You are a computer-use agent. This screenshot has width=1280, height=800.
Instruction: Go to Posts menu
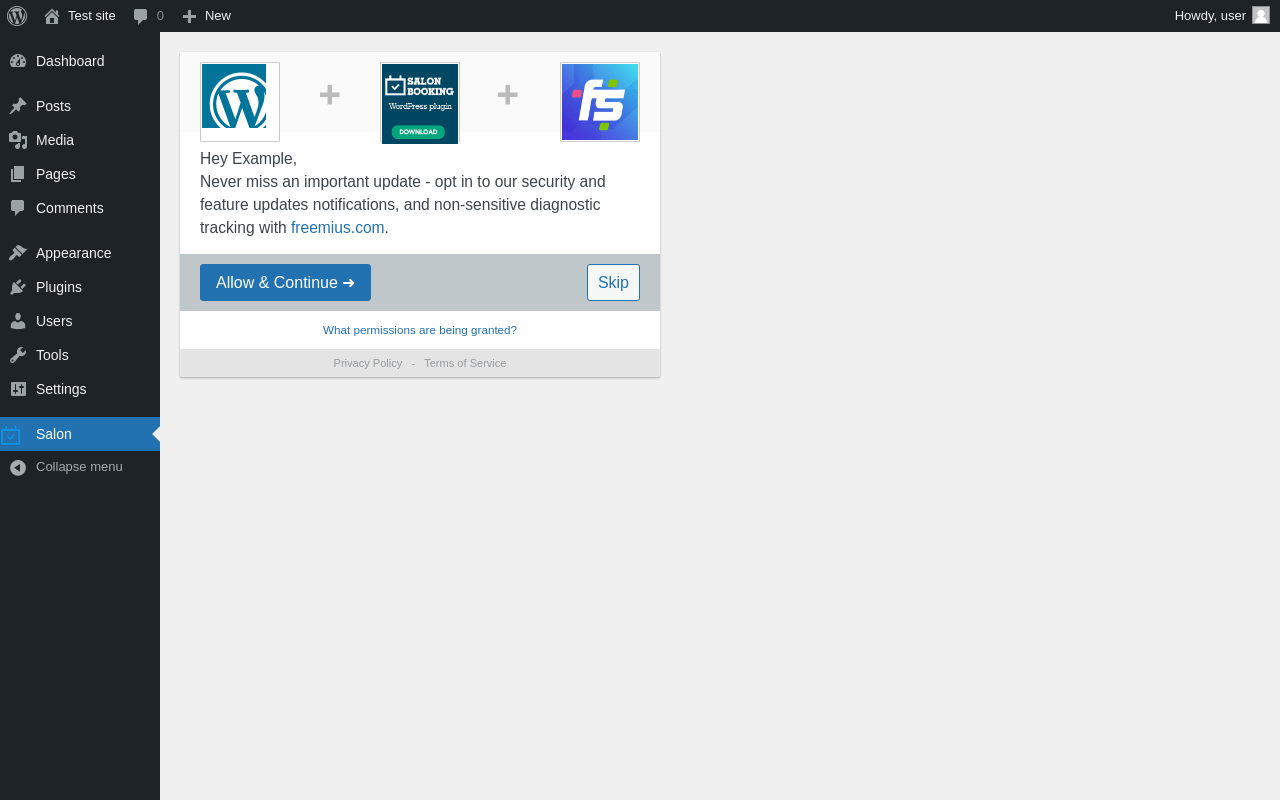[53, 106]
